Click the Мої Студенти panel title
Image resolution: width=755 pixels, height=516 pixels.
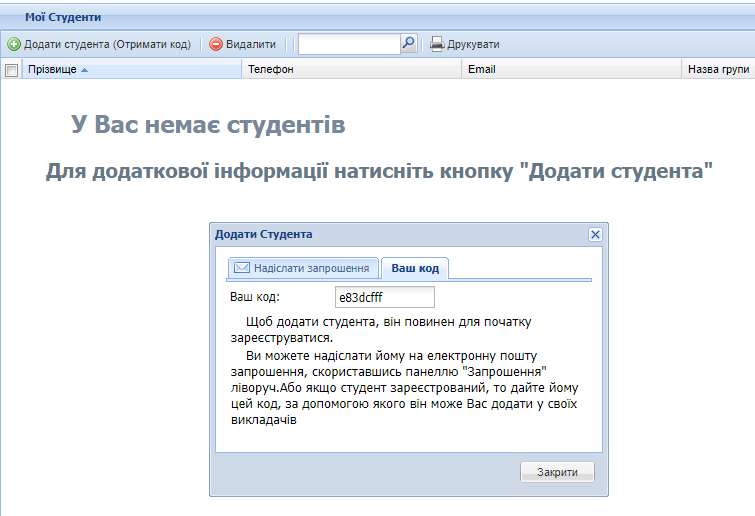click(63, 17)
